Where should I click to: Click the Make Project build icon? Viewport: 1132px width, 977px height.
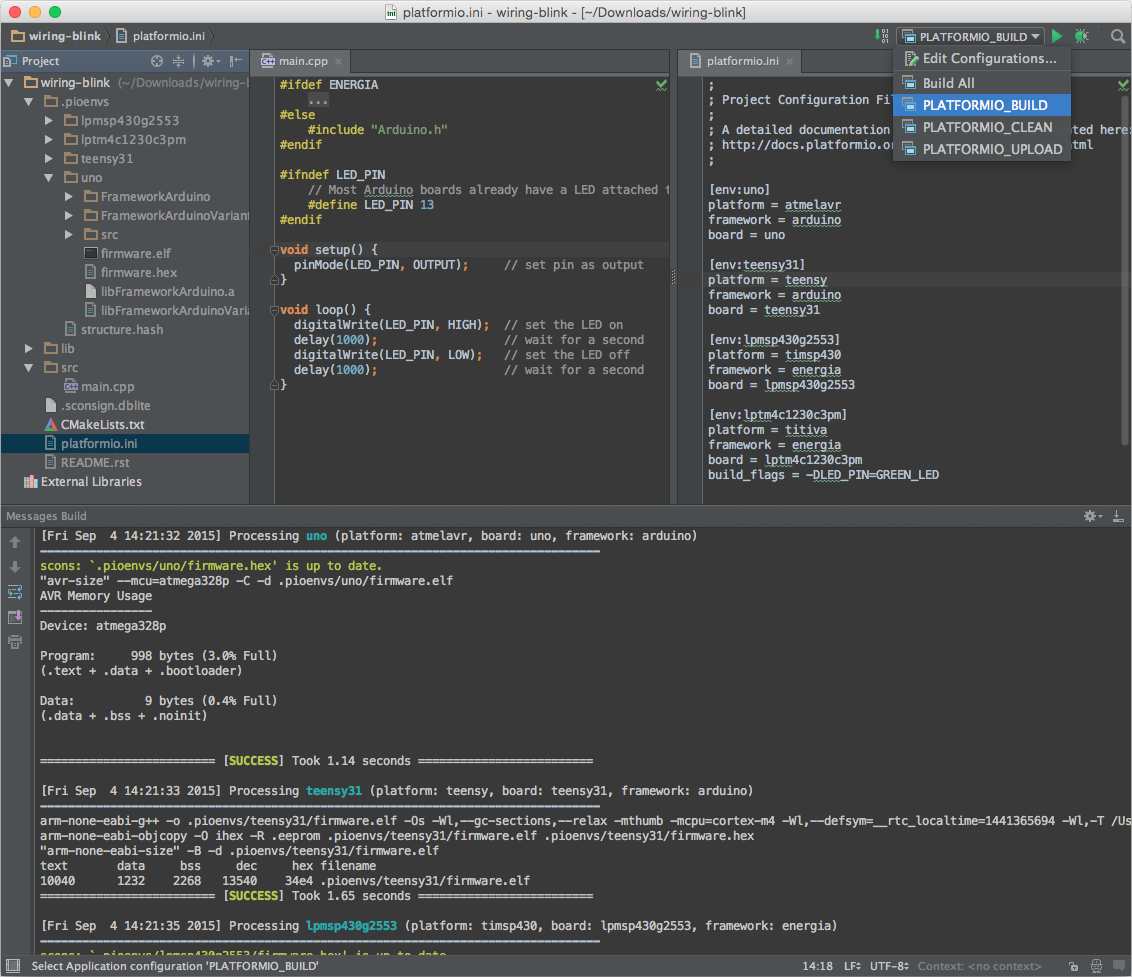pos(881,36)
